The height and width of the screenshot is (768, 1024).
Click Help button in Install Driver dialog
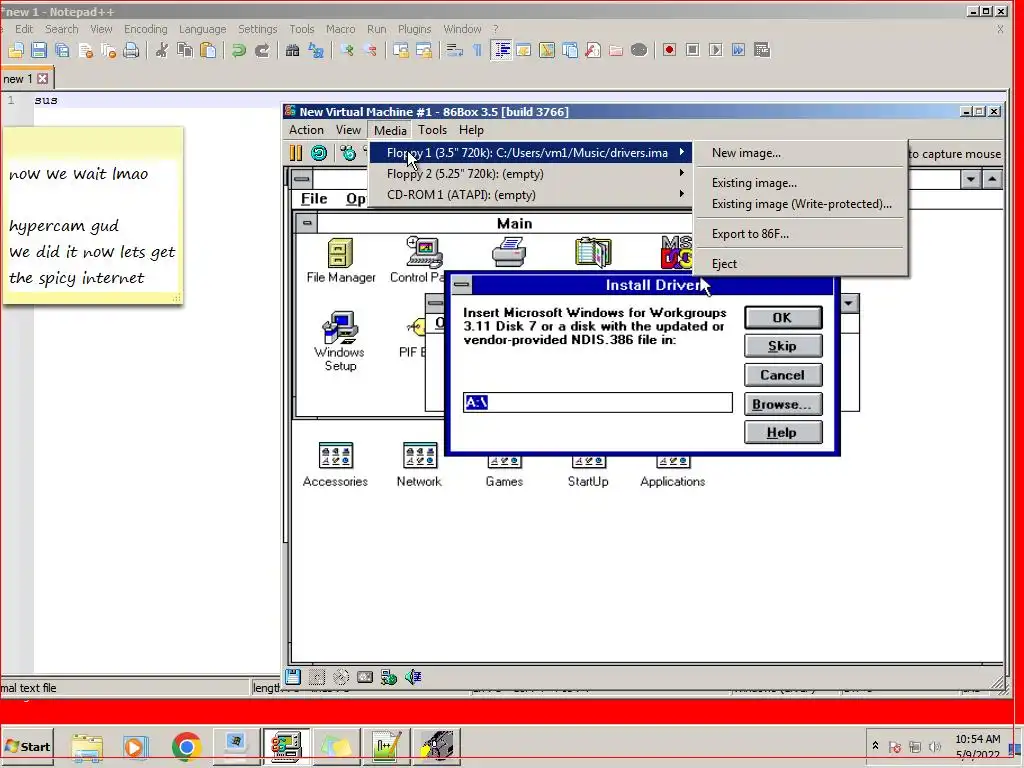(x=783, y=432)
